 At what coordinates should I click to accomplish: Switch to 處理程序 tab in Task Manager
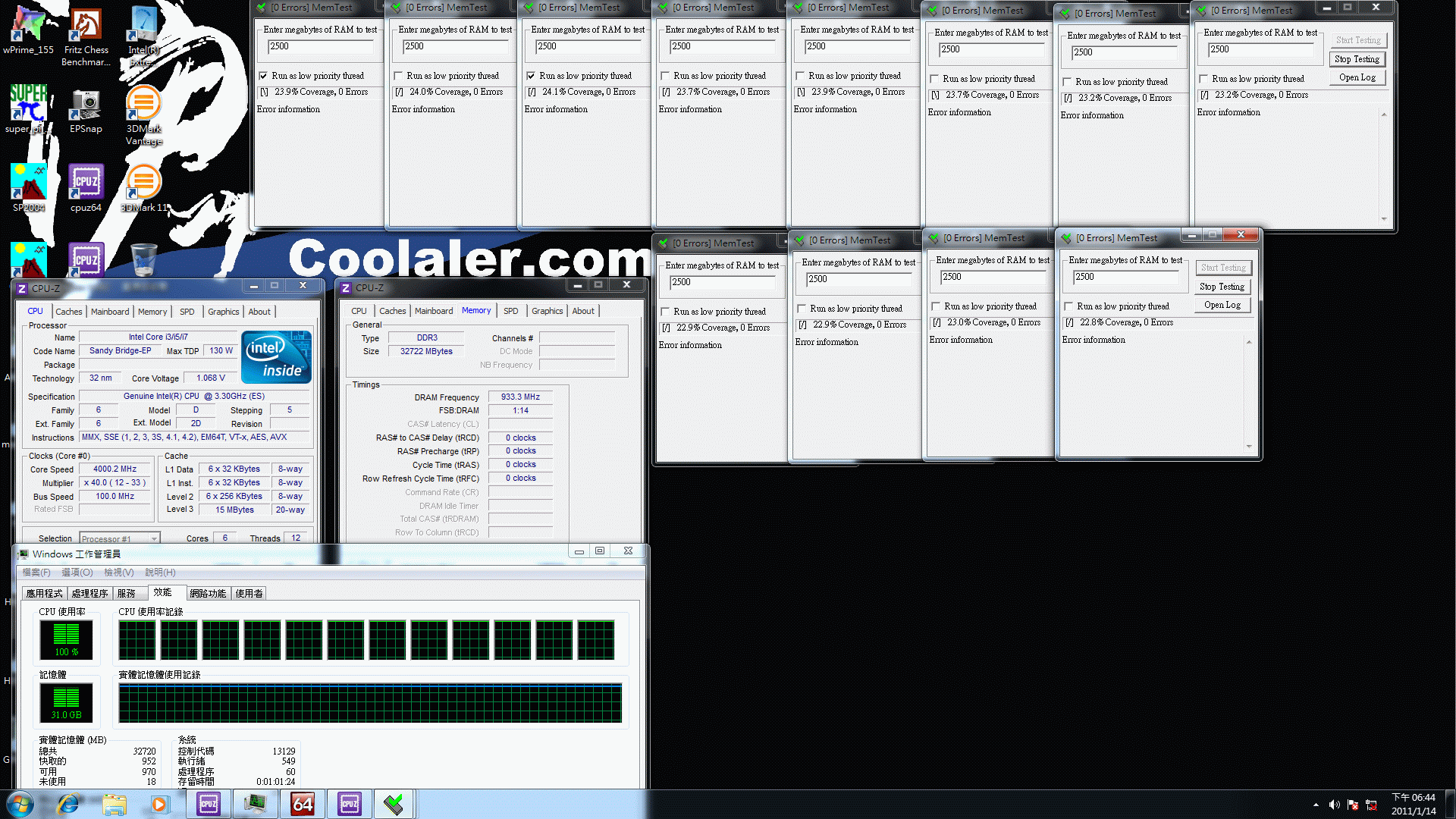pos(90,594)
